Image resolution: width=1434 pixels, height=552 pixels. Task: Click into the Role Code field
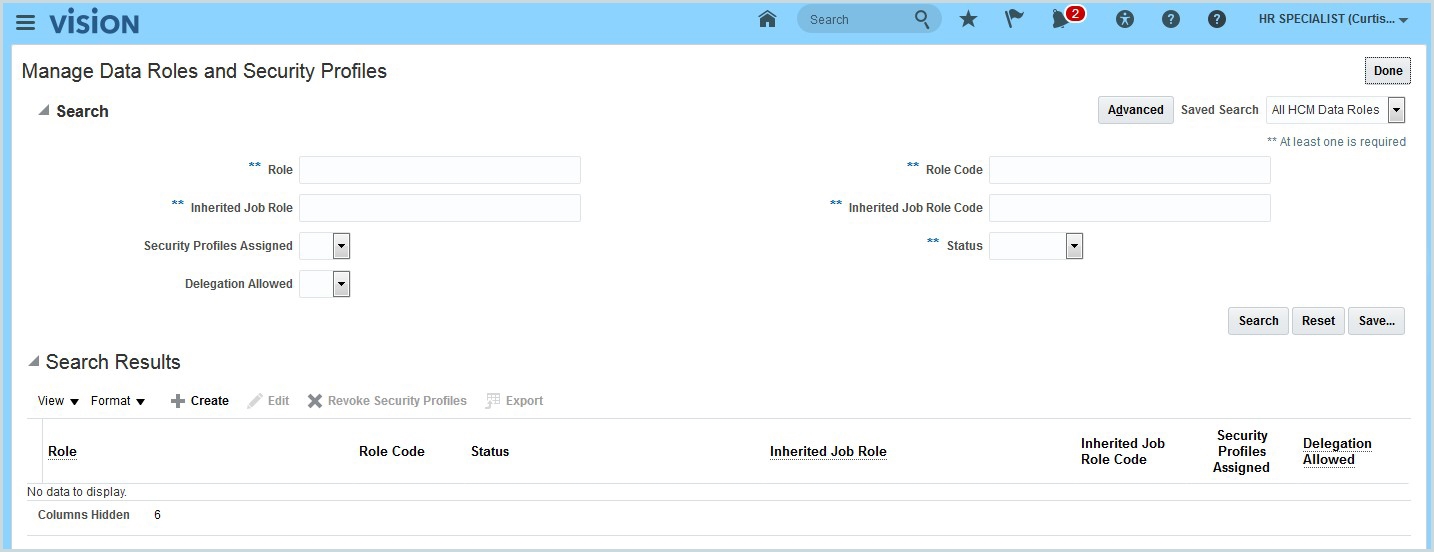[1129, 170]
